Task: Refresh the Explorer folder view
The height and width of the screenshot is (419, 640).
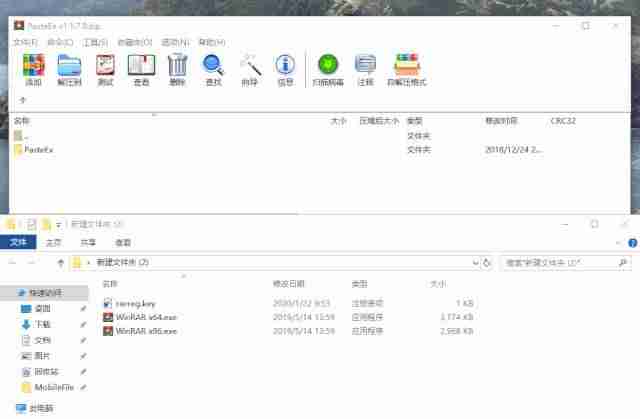Action: click(x=487, y=262)
